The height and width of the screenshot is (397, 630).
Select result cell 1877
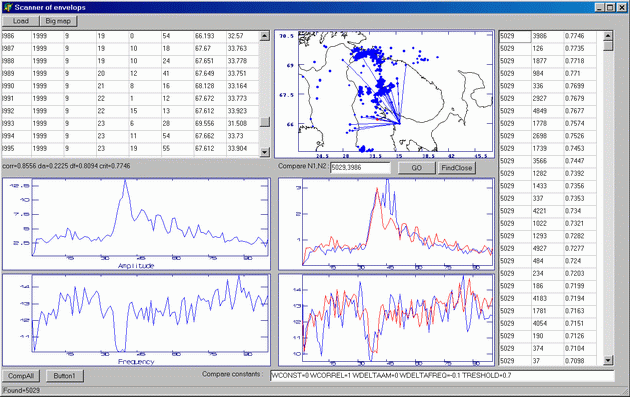547,61
